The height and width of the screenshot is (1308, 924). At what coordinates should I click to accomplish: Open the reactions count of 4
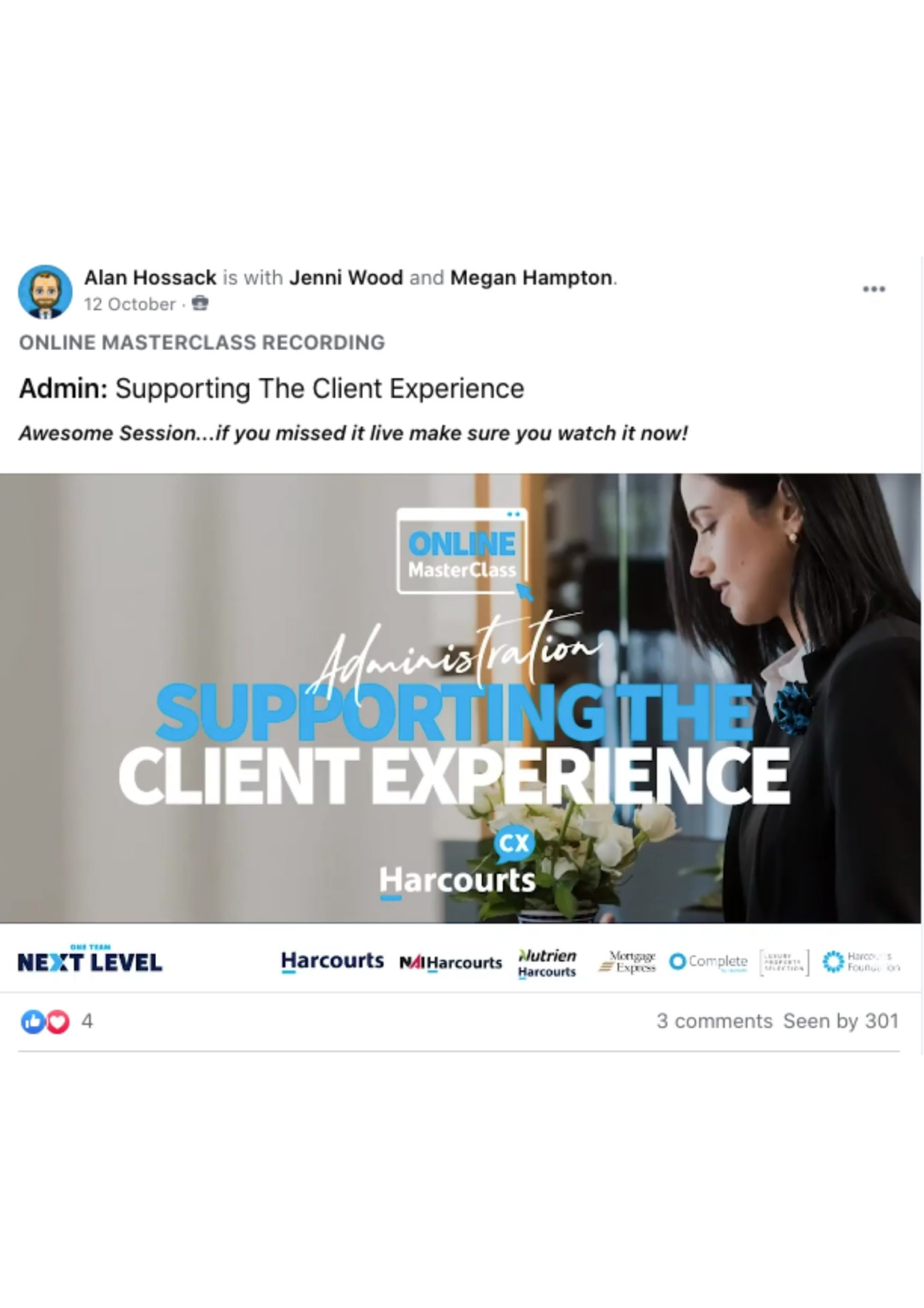[x=87, y=1021]
